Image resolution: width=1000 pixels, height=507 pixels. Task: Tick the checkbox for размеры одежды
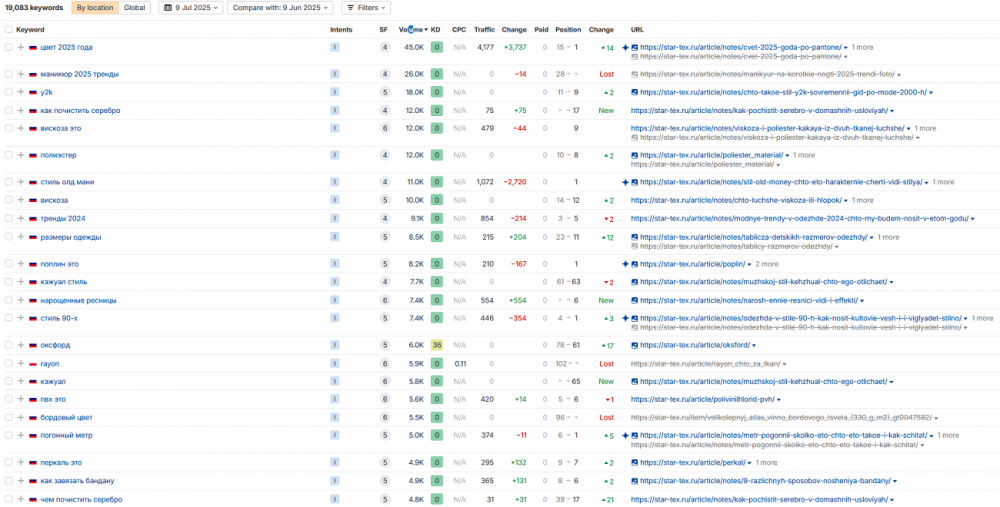(8, 237)
